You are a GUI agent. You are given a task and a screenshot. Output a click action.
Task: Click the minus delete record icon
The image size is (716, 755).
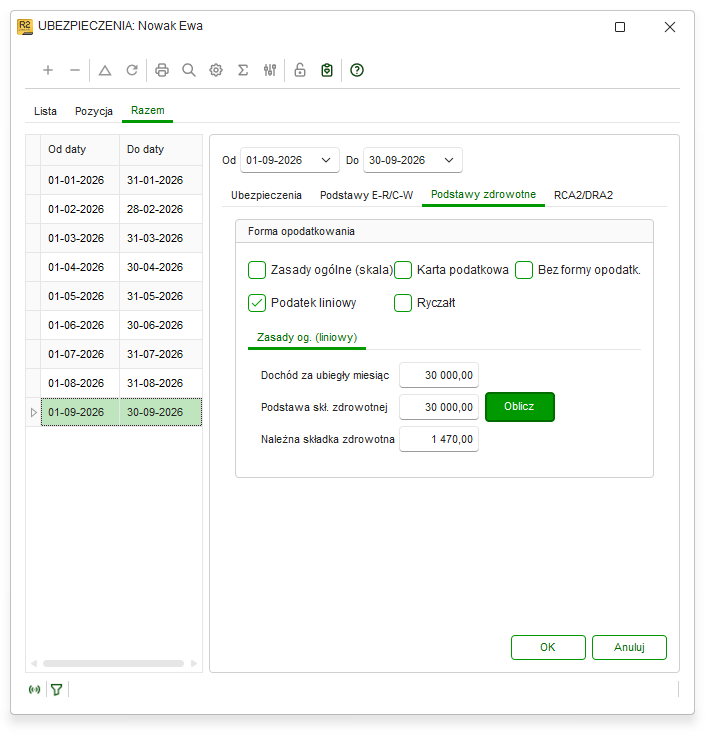click(75, 70)
